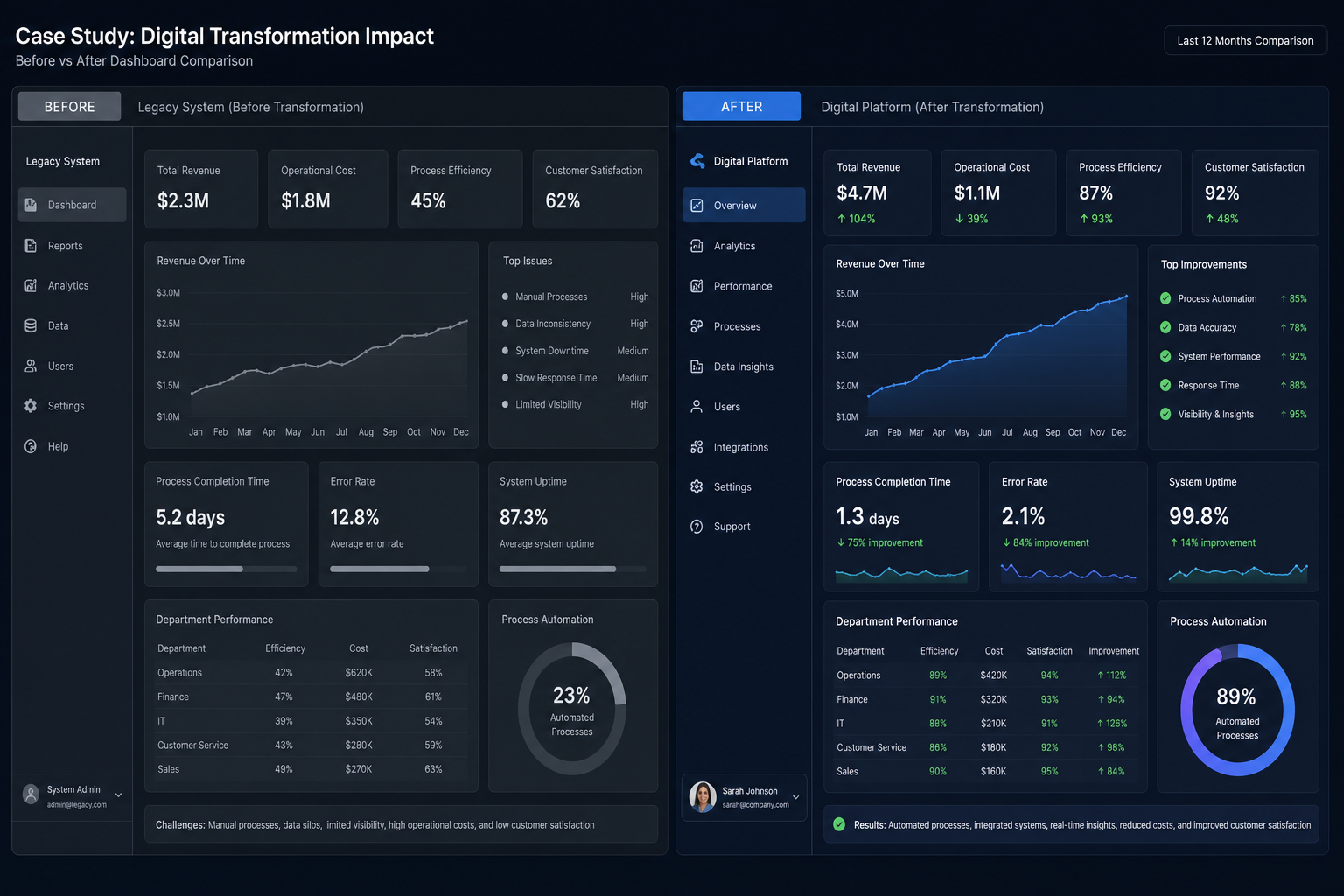Click the green check beside Response Time

(x=1165, y=385)
